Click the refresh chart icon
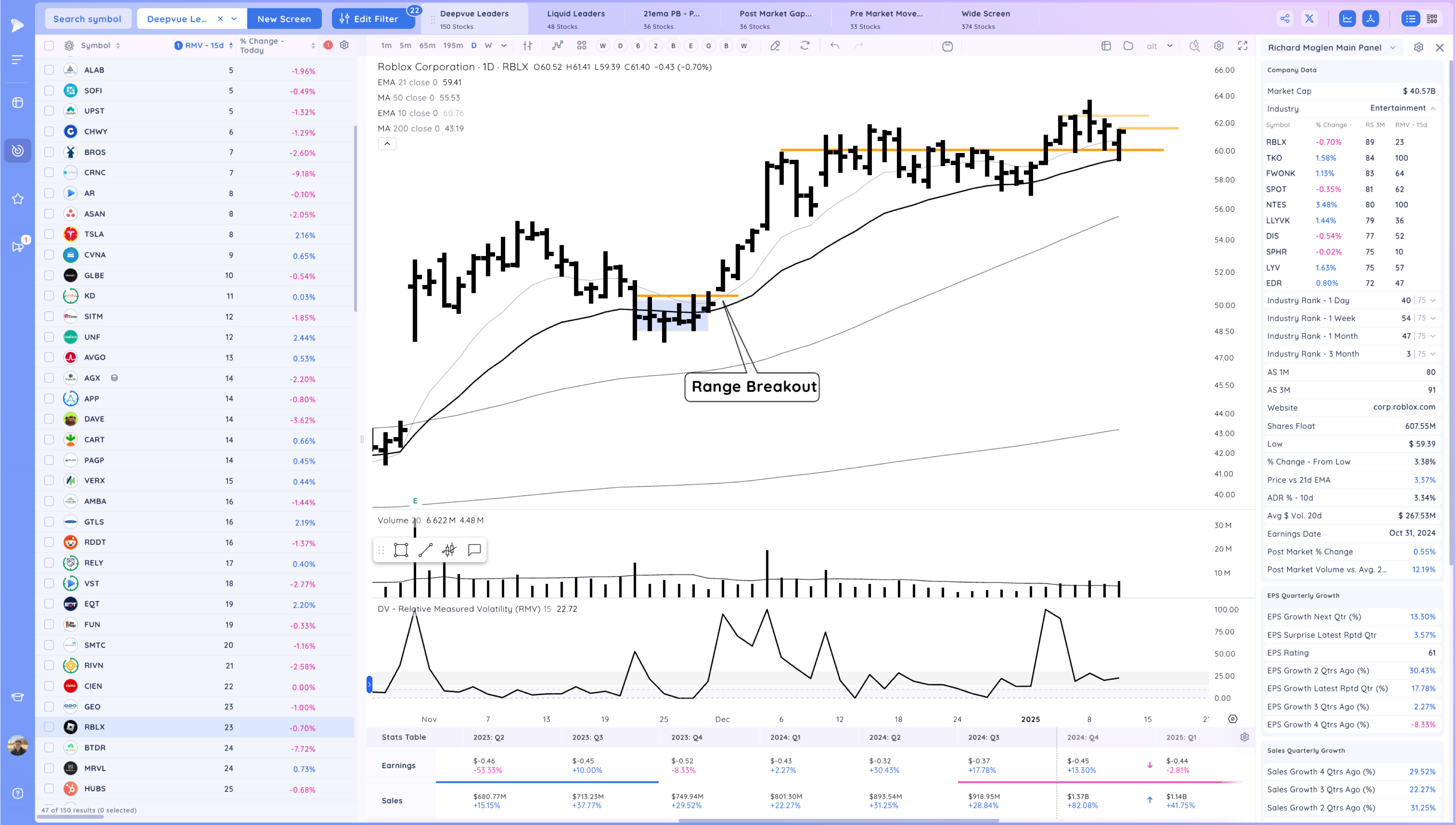The width and height of the screenshot is (1456, 825). tap(805, 46)
